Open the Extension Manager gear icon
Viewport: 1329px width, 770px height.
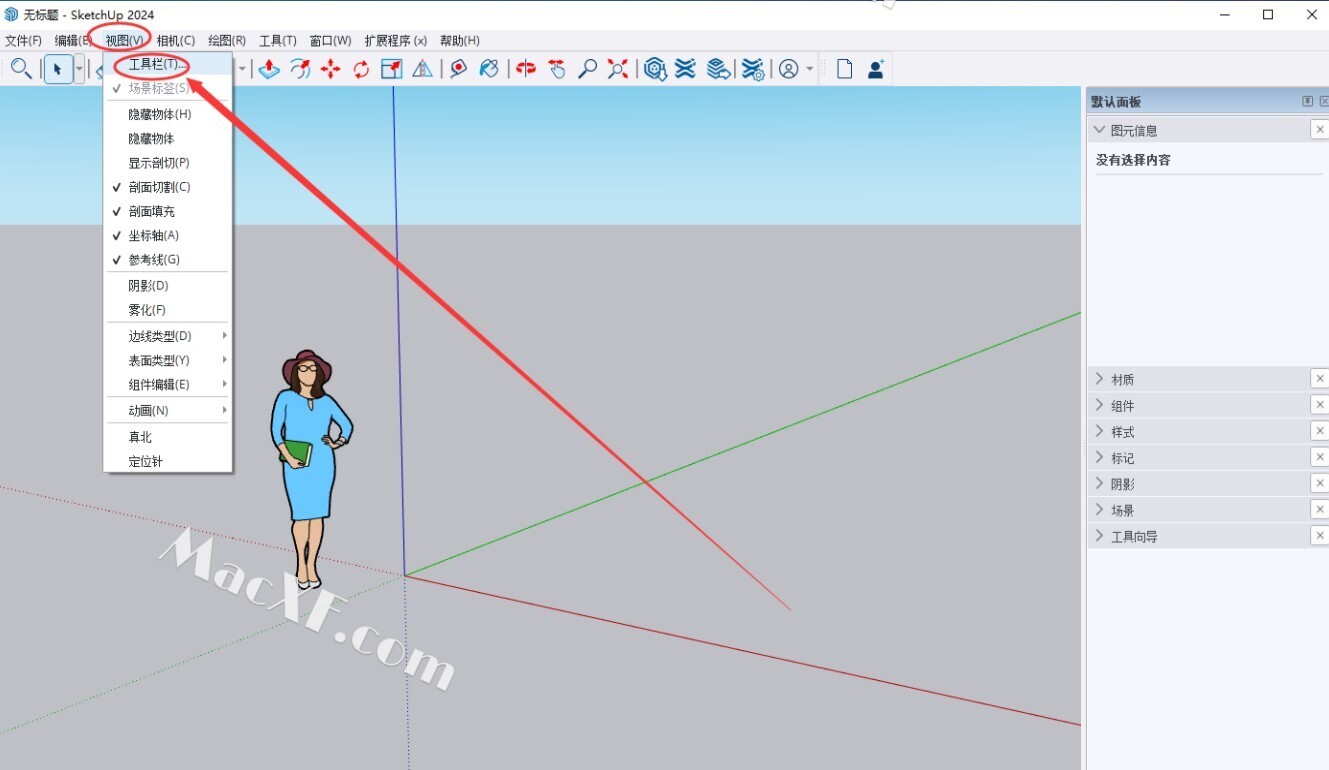pyautogui.click(x=752, y=69)
